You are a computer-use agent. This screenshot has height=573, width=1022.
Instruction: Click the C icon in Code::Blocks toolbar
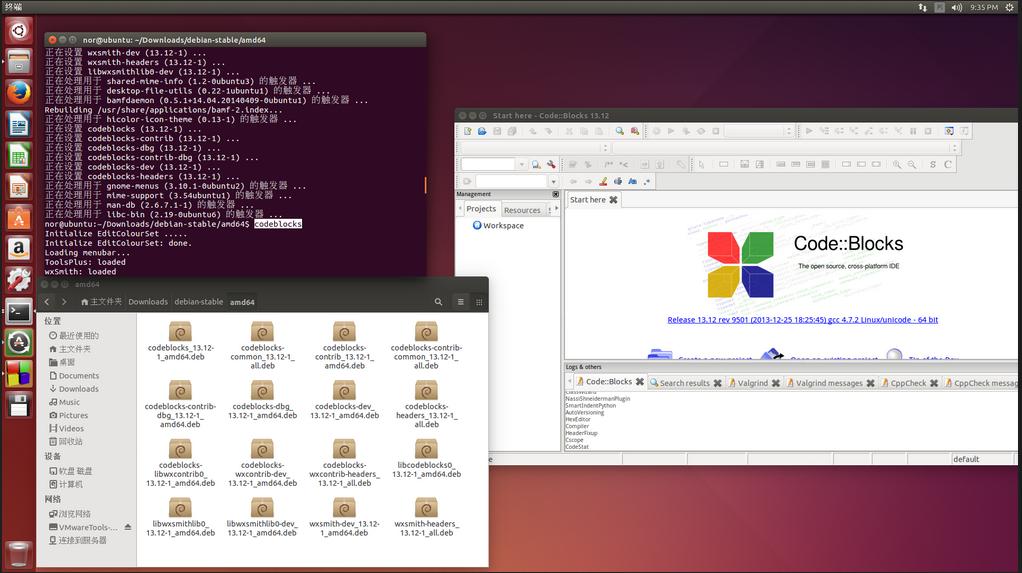[948, 164]
